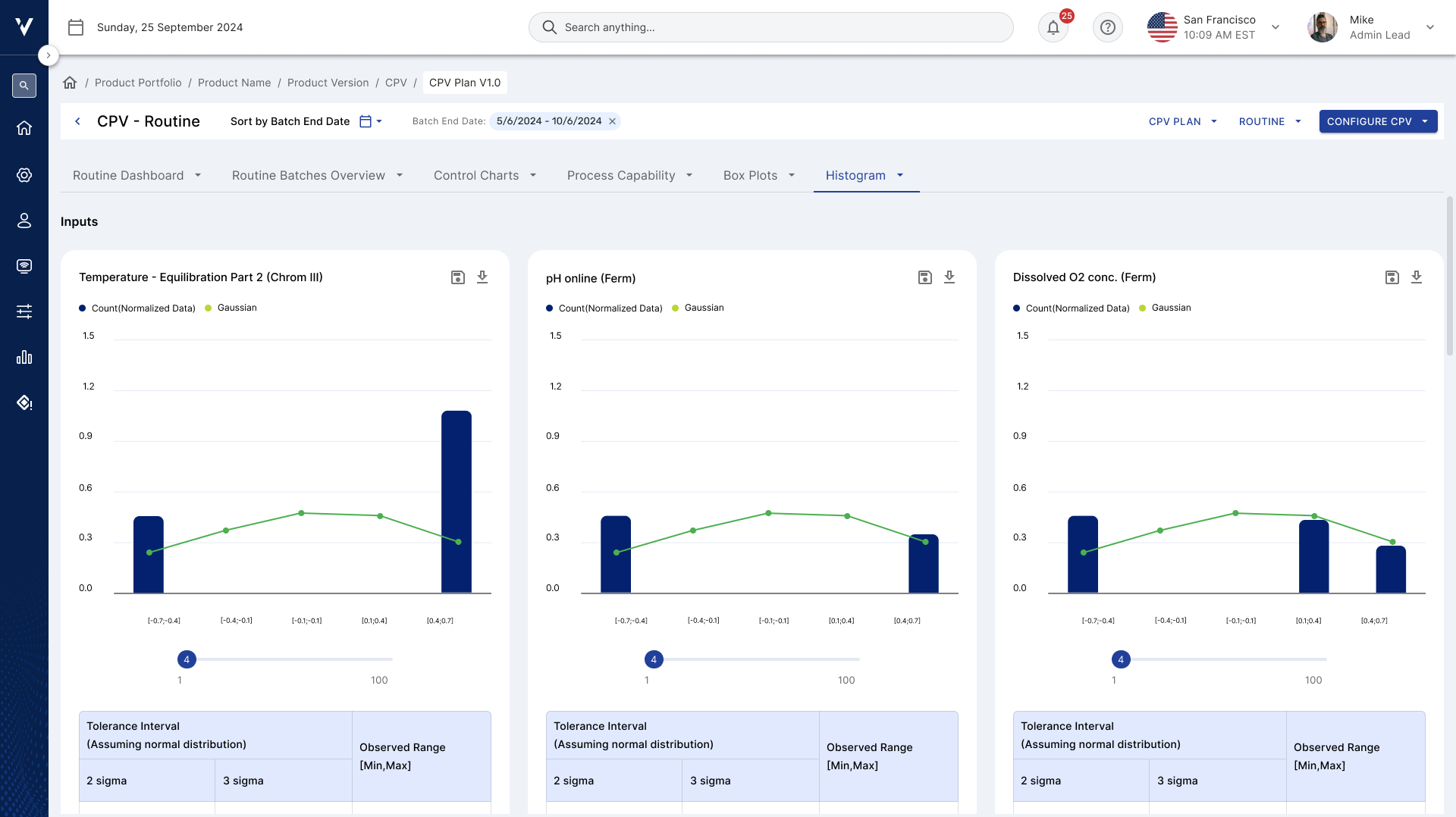
Task: Open Sort by Batch End Date dropdown
Action: pos(306,121)
